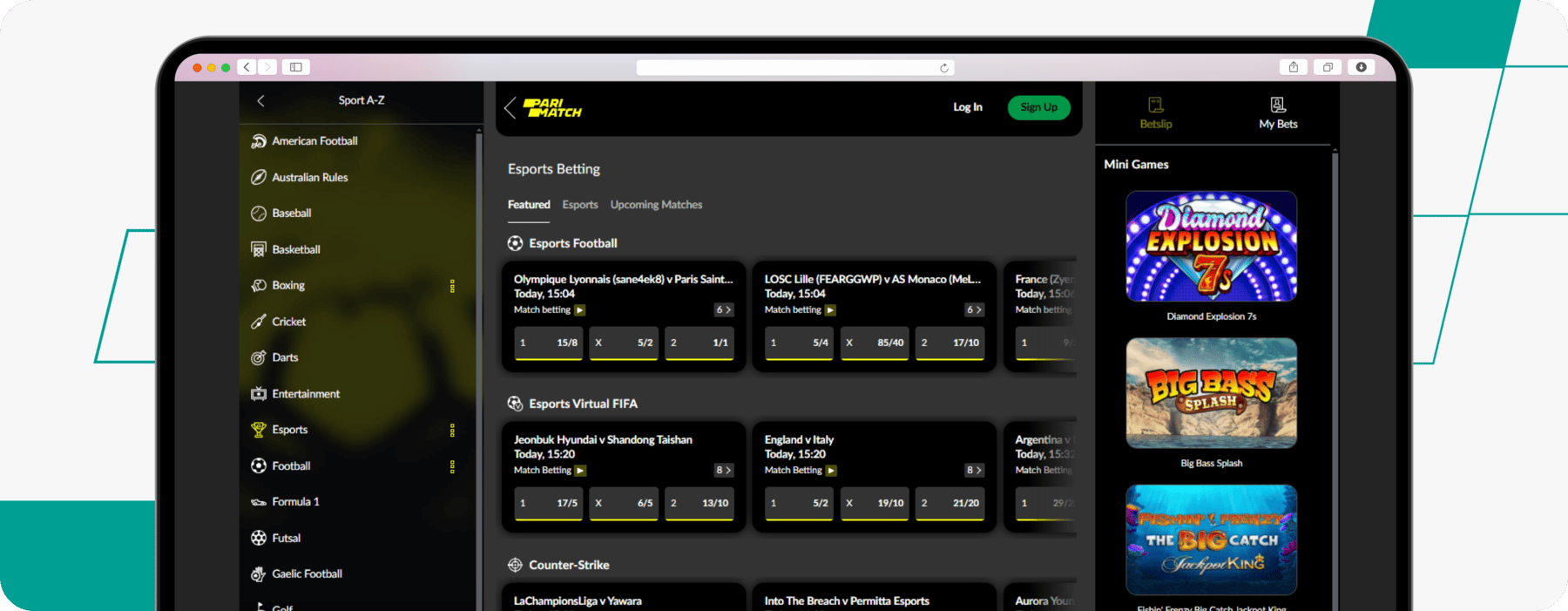Click the Counter-Strike crosshair icon
Image resolution: width=1568 pixels, height=611 pixels.
516,565
